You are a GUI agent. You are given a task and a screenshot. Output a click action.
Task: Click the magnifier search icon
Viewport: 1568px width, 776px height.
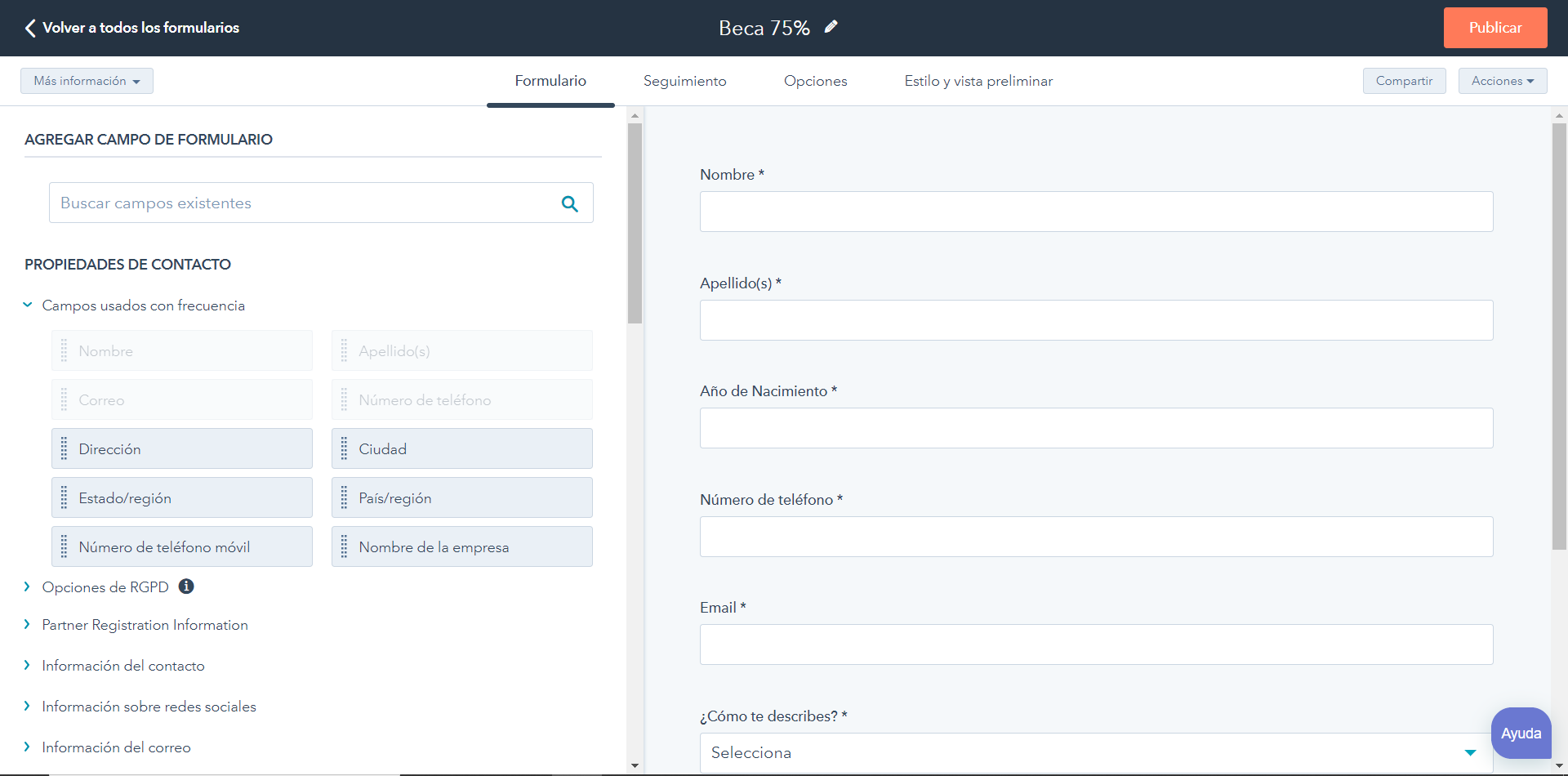click(x=569, y=203)
